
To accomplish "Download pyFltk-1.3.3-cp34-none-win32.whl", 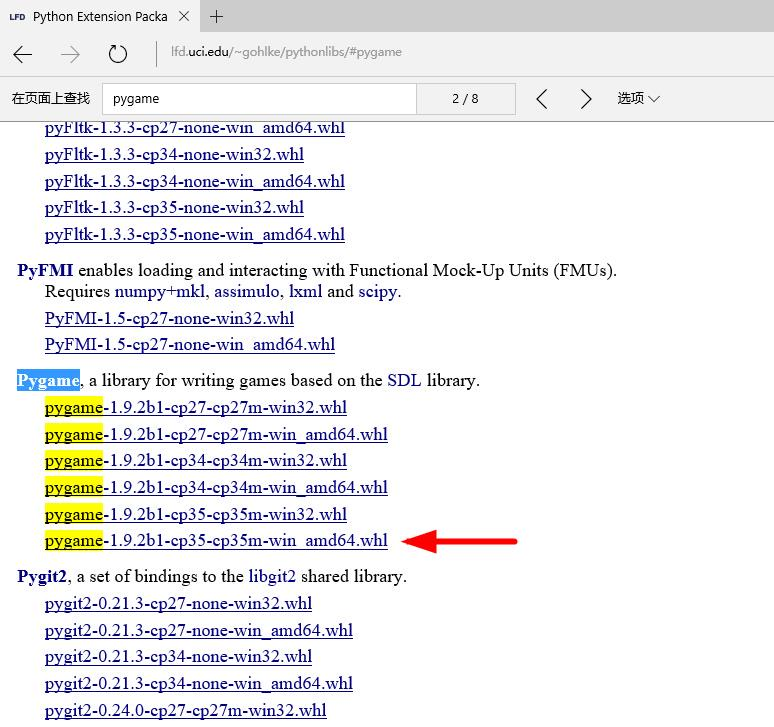I will [174, 154].
